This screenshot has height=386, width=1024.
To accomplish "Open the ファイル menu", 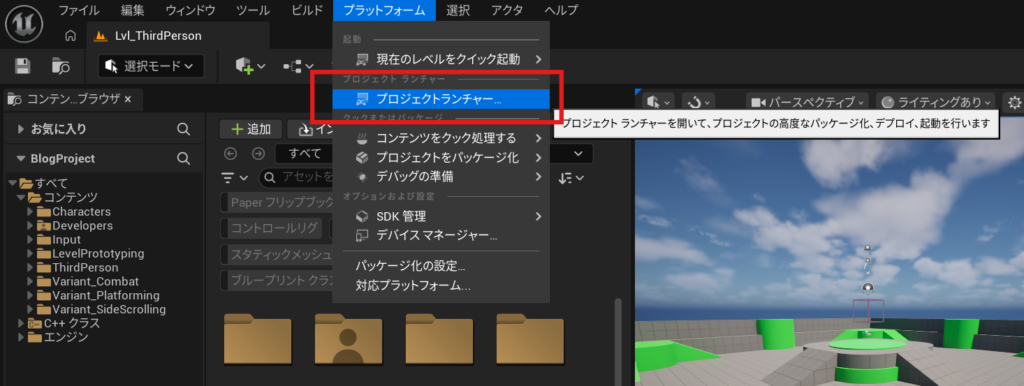I will point(79,10).
